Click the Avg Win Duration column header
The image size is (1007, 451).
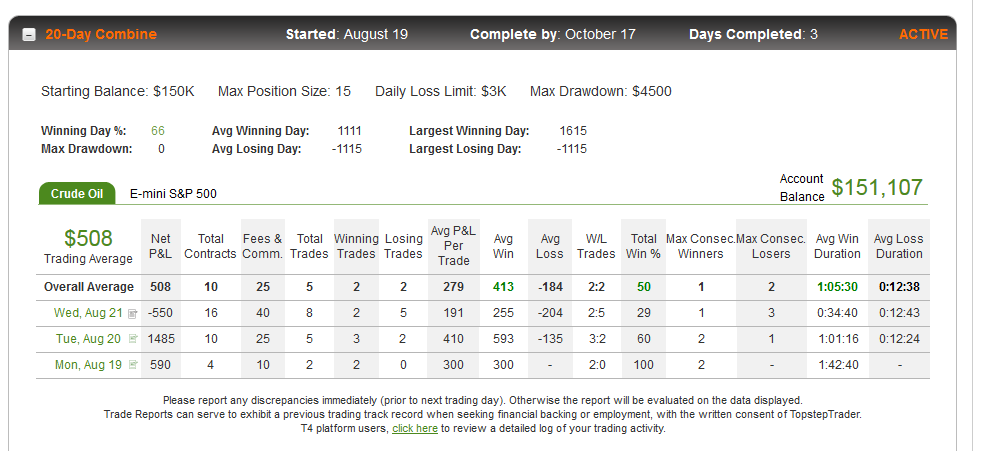point(837,246)
